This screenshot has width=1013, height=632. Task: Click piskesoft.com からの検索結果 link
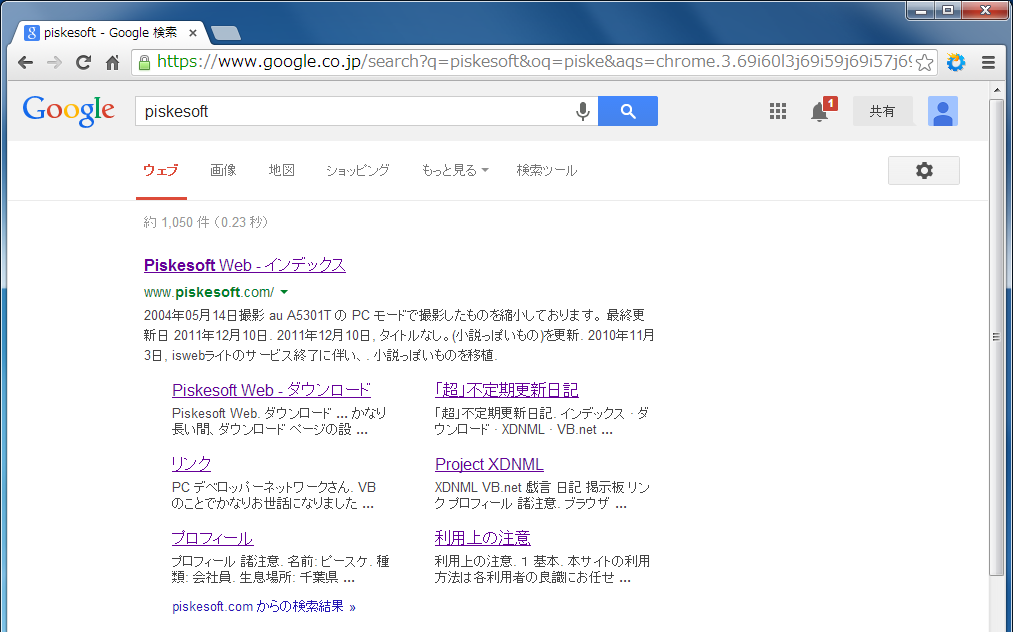coord(264,607)
